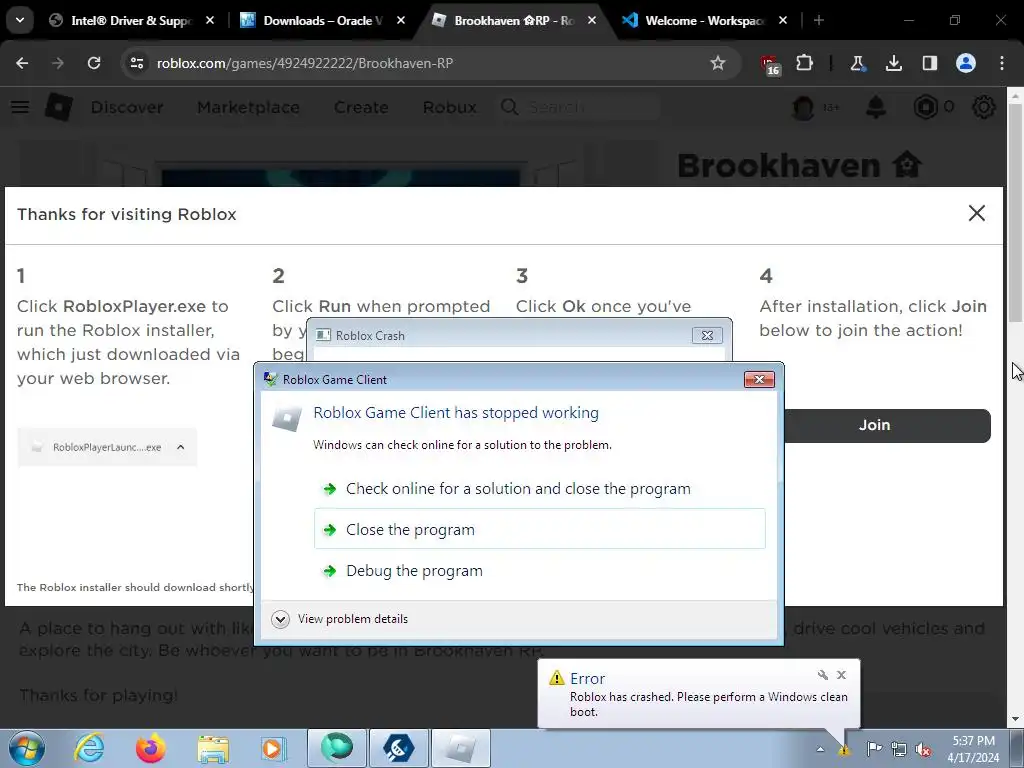Switch to Intel Driver & Support tab
Image resolution: width=1024 pixels, height=768 pixels.
point(129,20)
